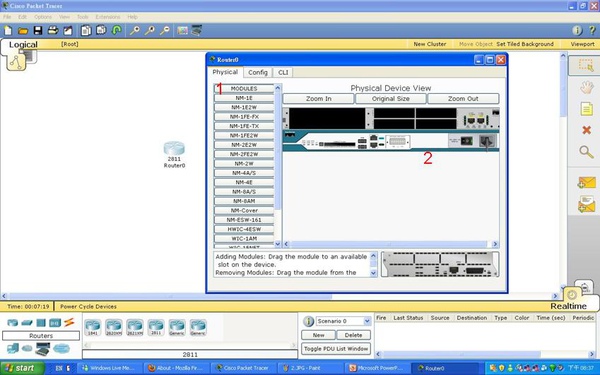600x375 pixels.
Task: Select the NM-2FE2W module
Action: tap(244, 154)
